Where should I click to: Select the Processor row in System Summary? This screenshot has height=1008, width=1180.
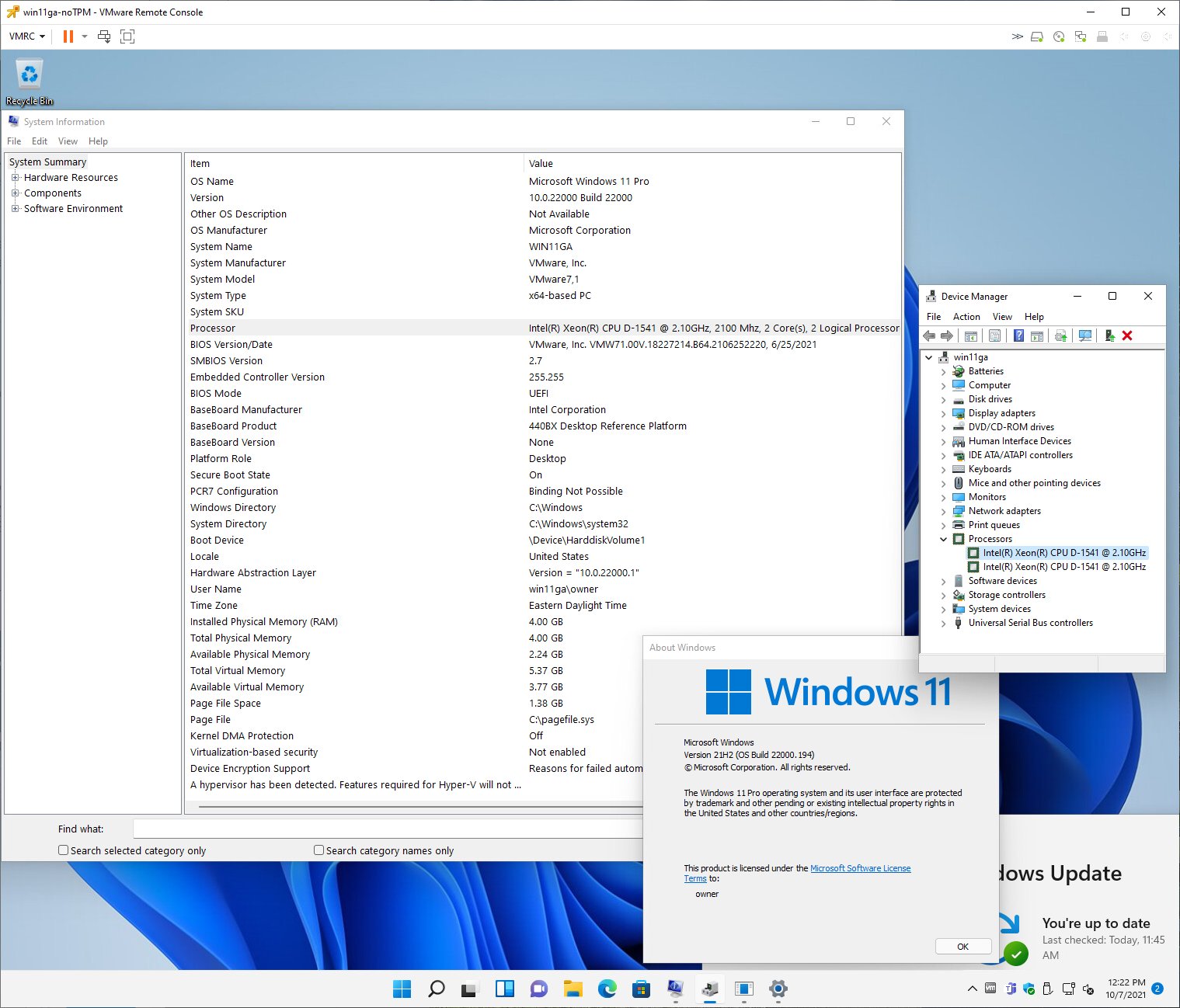click(x=544, y=328)
